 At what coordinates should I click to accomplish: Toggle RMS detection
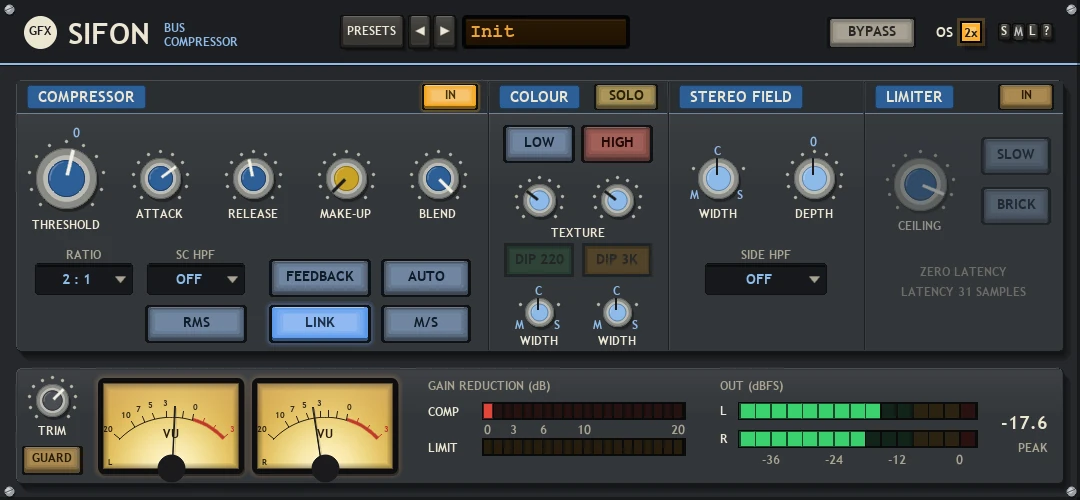coord(196,323)
